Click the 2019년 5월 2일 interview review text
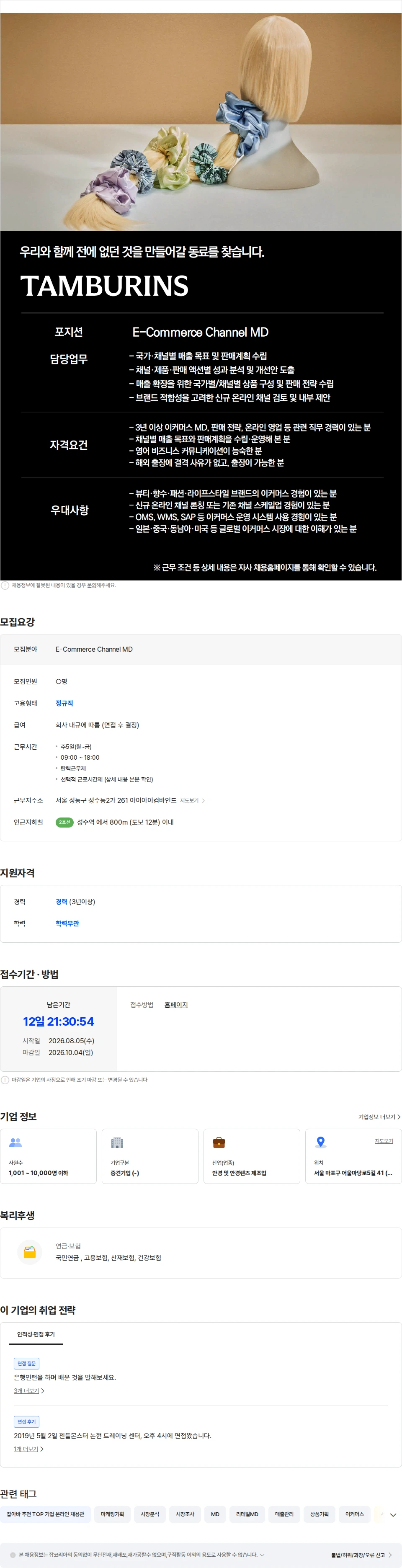 click(x=113, y=1435)
